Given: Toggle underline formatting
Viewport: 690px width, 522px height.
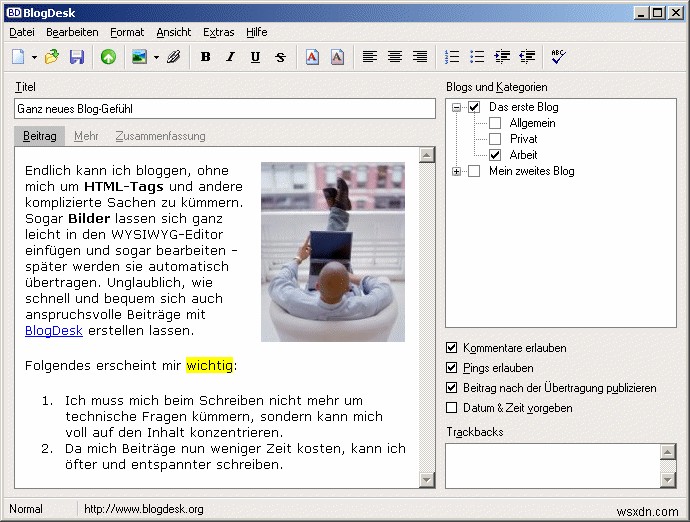Looking at the screenshot, I should coord(255,57).
